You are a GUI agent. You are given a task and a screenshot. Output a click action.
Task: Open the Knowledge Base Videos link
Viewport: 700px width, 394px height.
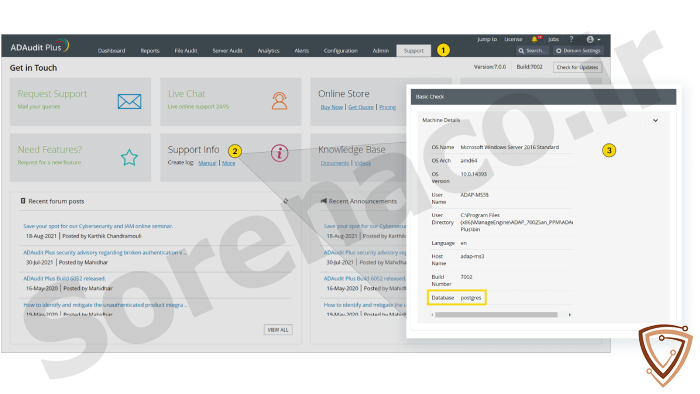pos(362,163)
